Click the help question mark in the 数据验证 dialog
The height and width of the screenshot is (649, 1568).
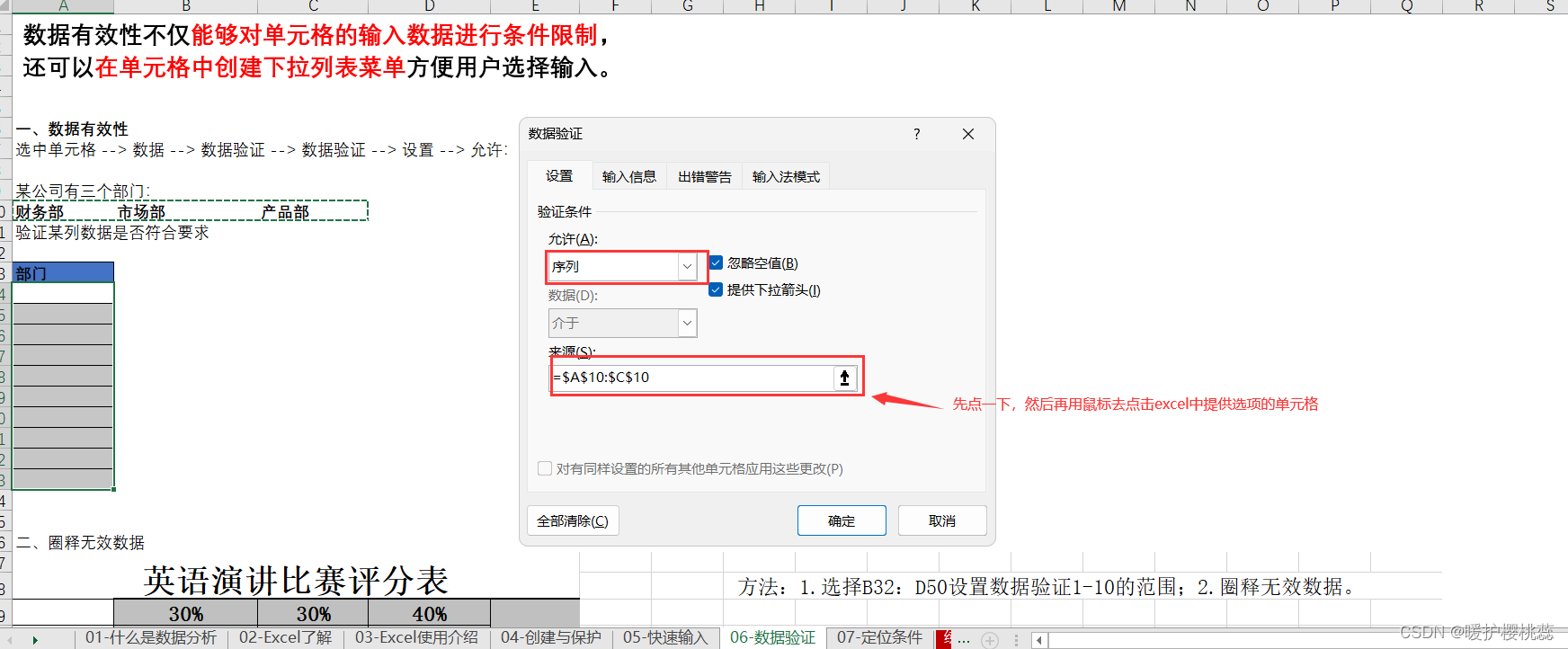tap(916, 134)
